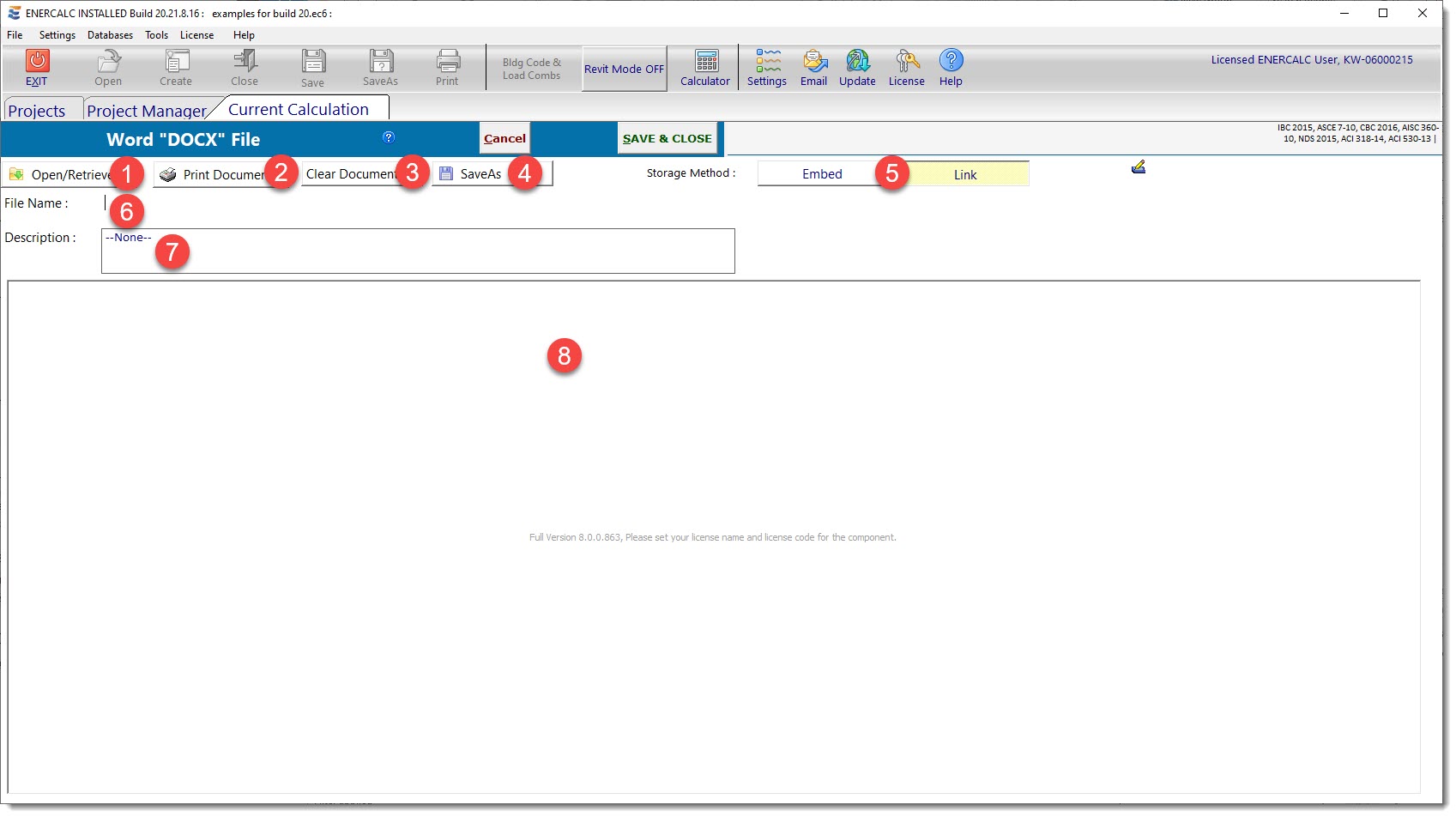Select Embed storage method
The height and width of the screenshot is (817, 1456).
(821, 174)
